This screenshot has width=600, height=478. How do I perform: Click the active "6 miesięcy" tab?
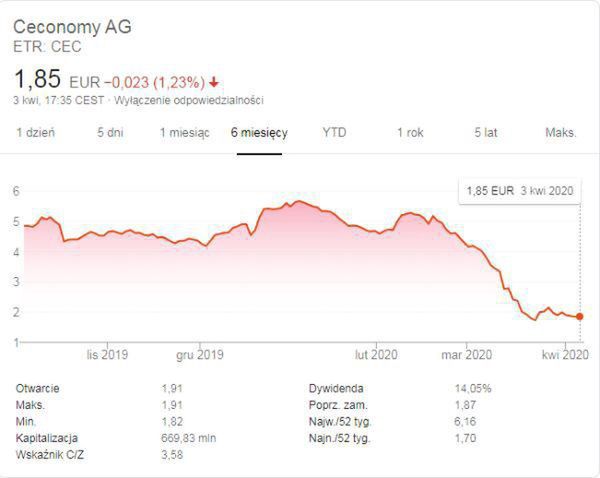(x=259, y=133)
